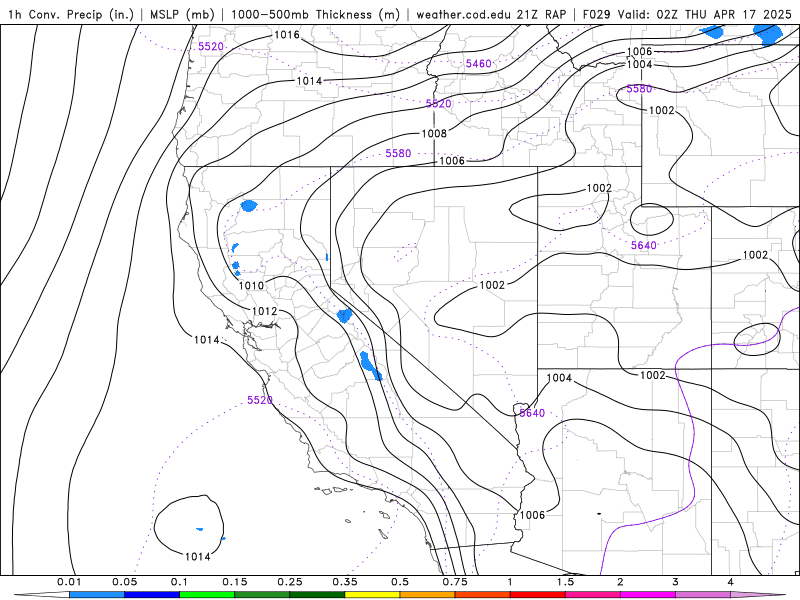Click the 1010 isobar label
This screenshot has width=800, height=600.
point(252,286)
